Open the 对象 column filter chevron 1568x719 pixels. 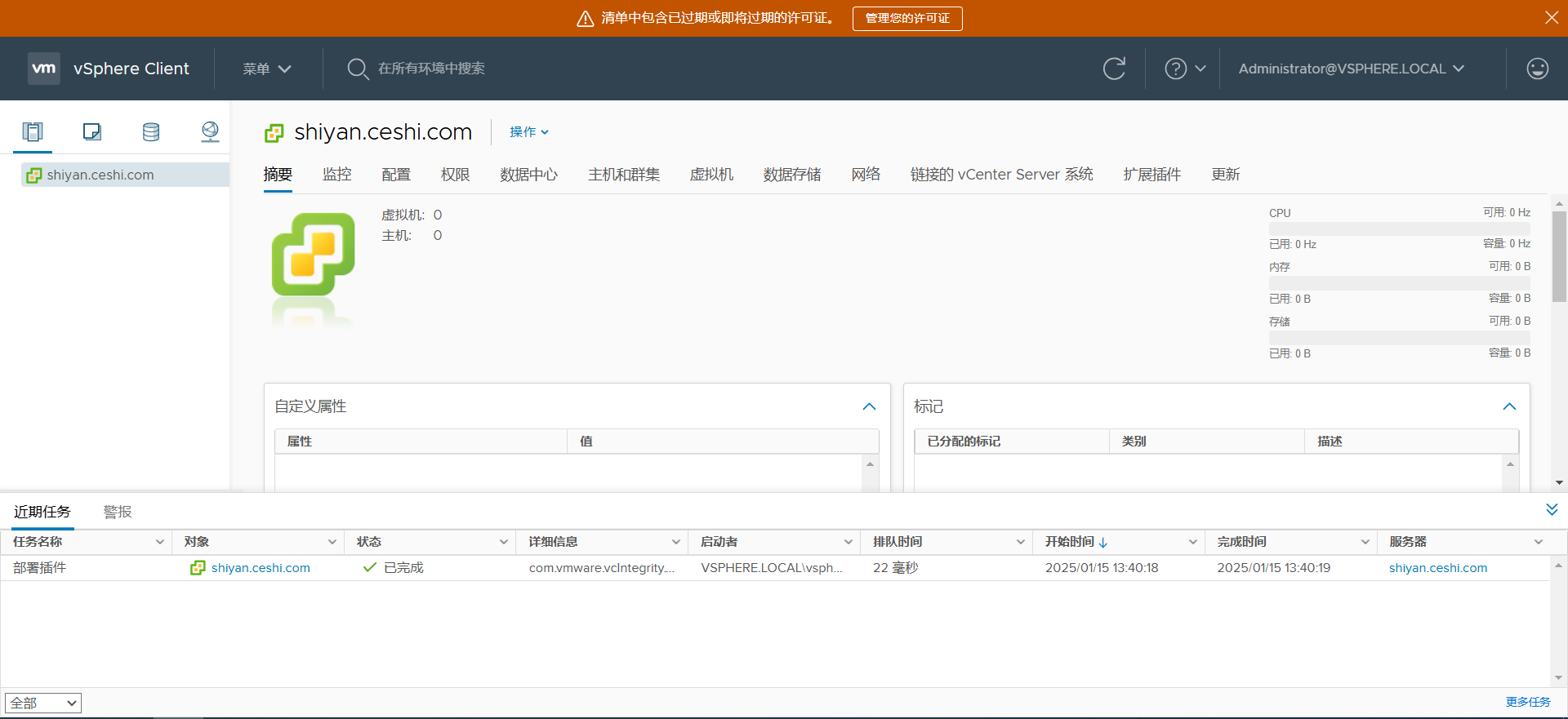pos(332,542)
